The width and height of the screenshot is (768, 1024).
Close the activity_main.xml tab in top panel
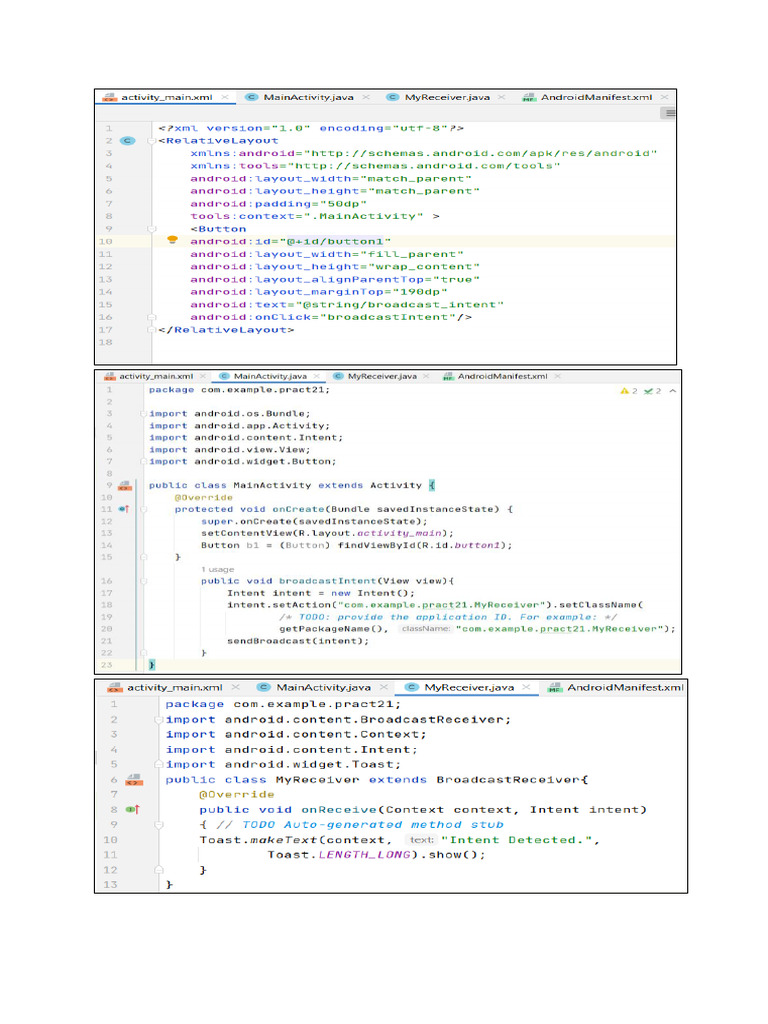224,97
